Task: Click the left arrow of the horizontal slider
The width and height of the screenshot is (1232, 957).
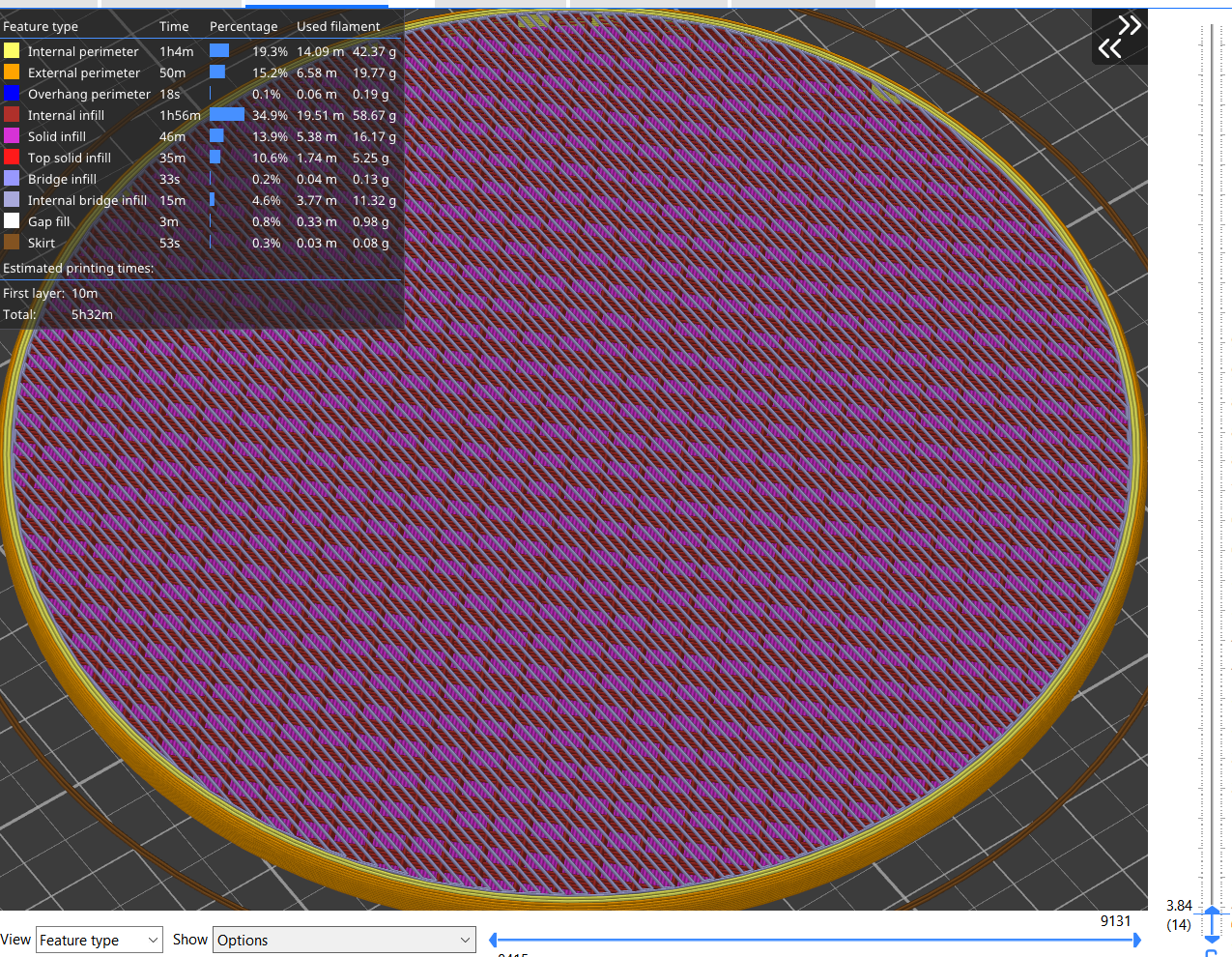Action: [x=494, y=939]
